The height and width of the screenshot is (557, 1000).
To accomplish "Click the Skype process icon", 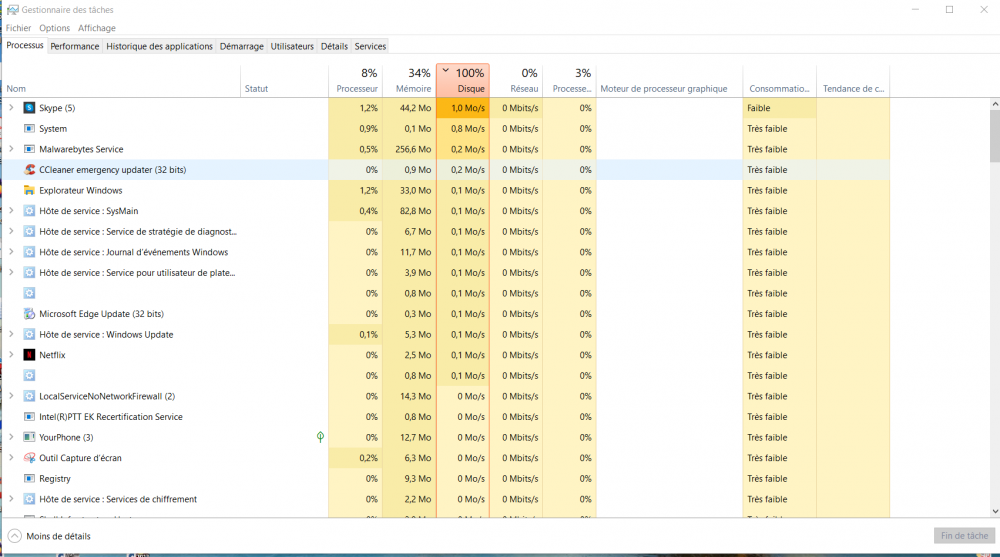I will pos(29,108).
